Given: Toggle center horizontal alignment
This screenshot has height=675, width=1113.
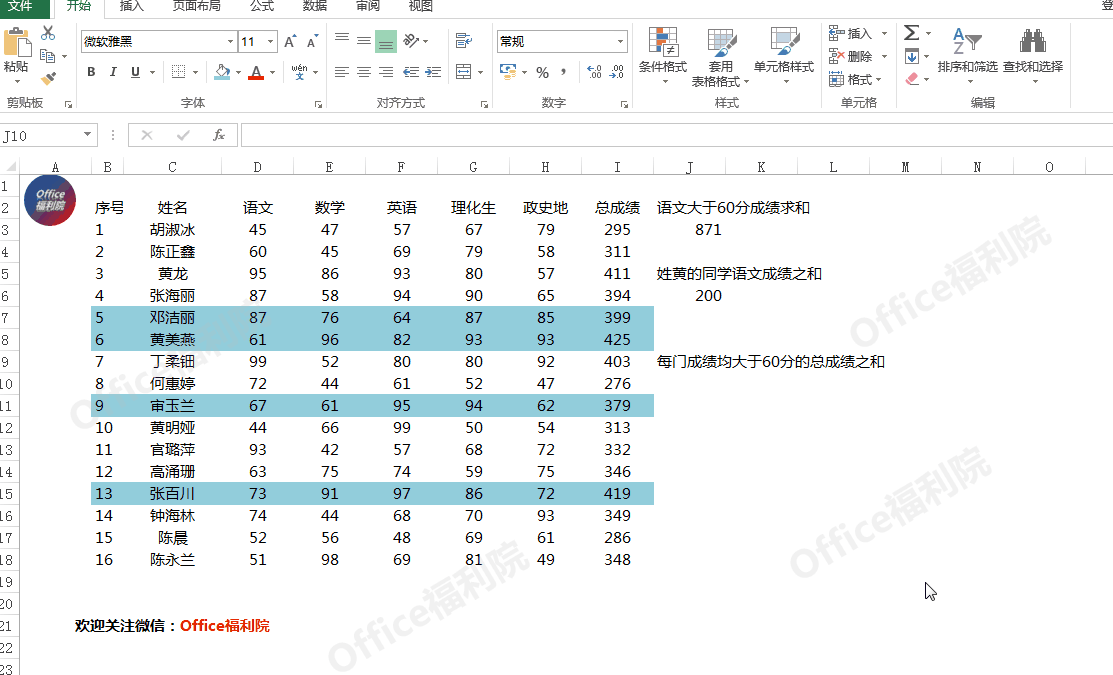Looking at the screenshot, I should [363, 72].
